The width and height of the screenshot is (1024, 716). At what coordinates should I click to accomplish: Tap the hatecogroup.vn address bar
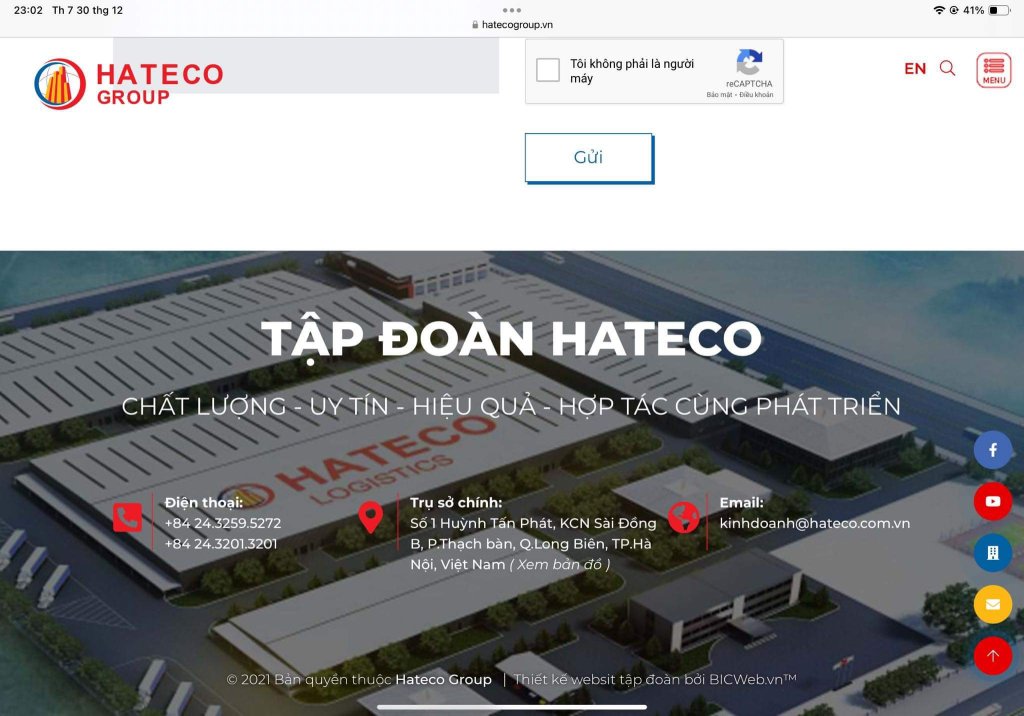512,25
